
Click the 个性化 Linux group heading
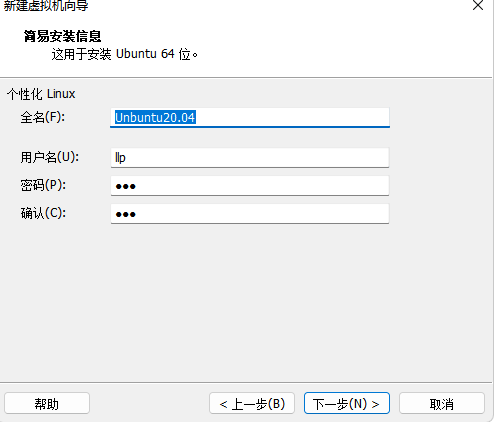(x=41, y=94)
